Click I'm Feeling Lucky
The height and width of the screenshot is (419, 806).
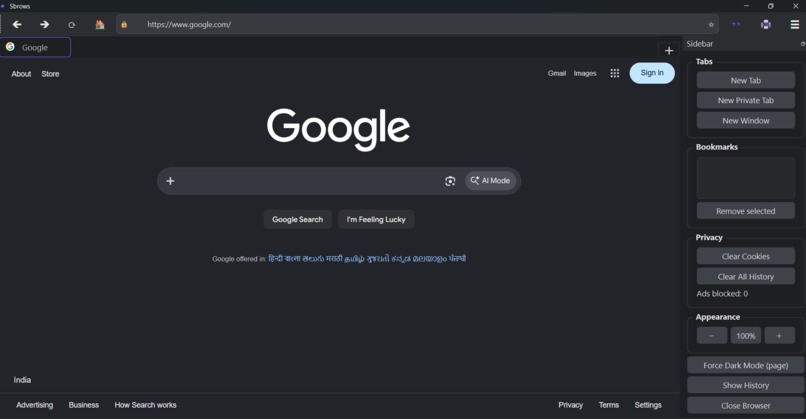click(x=376, y=220)
